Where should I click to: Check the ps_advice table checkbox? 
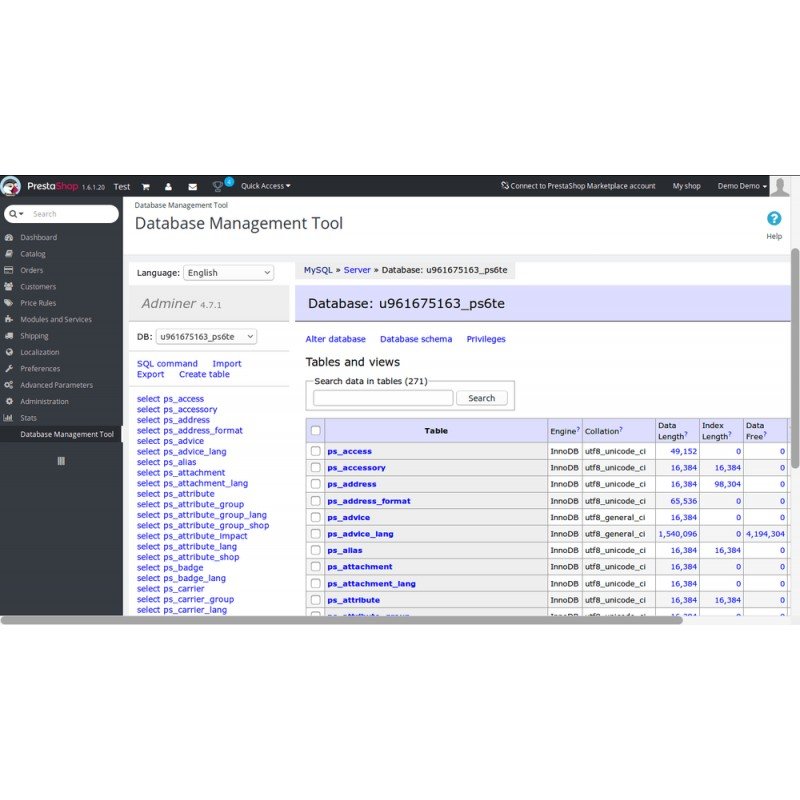[316, 517]
